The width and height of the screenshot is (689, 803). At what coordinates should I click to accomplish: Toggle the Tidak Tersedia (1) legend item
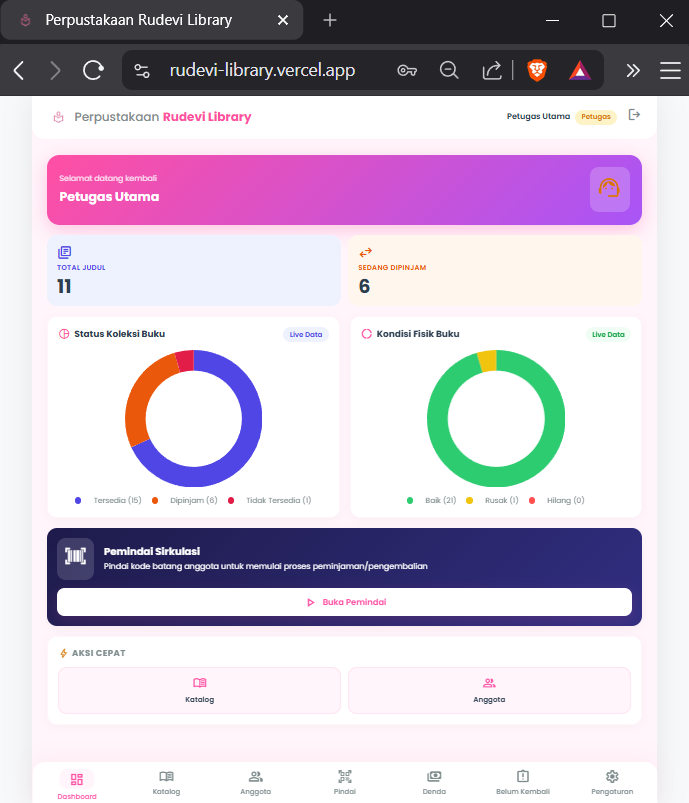[x=269, y=500]
